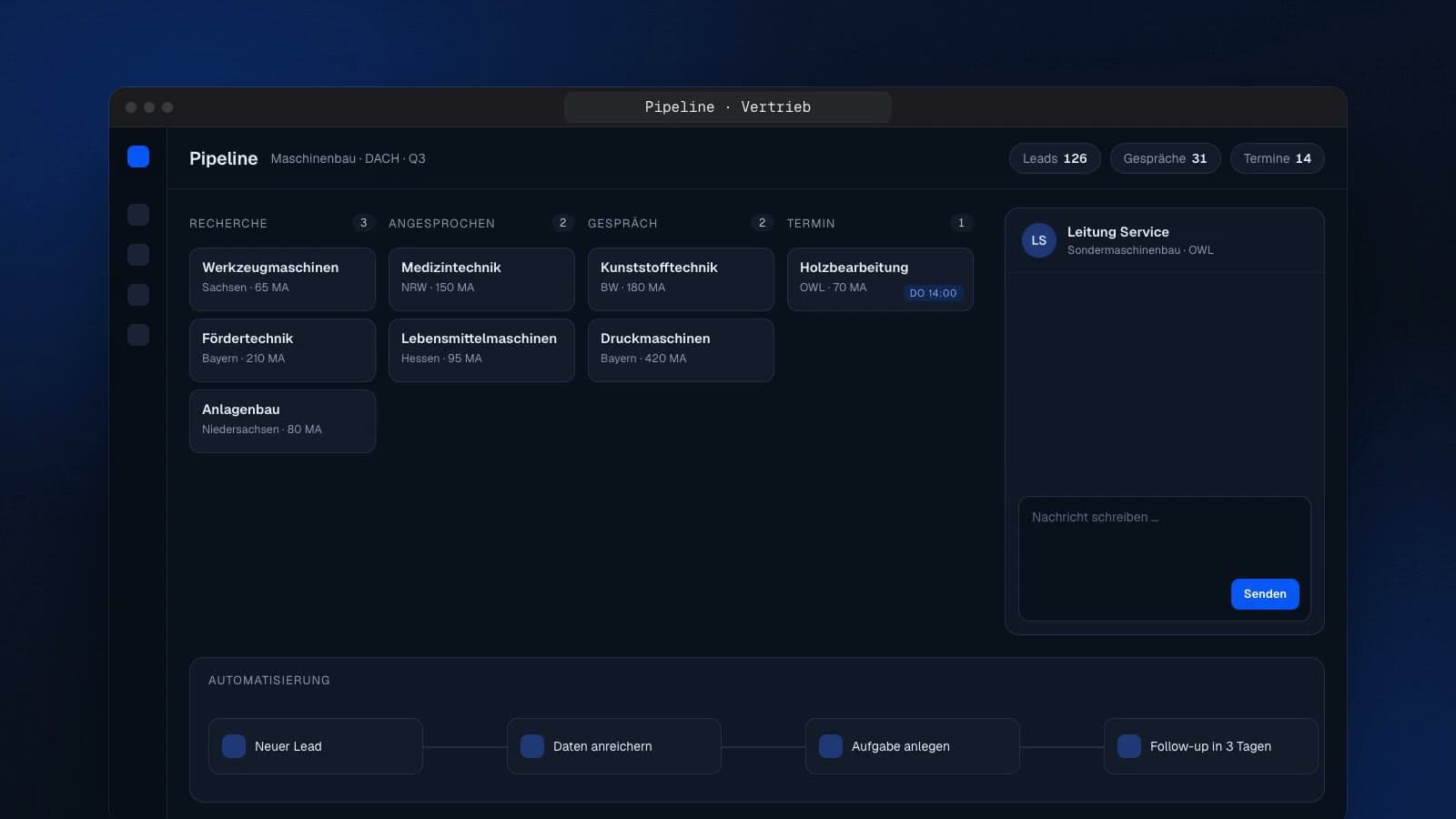Click the Pipeline page heading
The height and width of the screenshot is (819, 1456).
coord(223,158)
